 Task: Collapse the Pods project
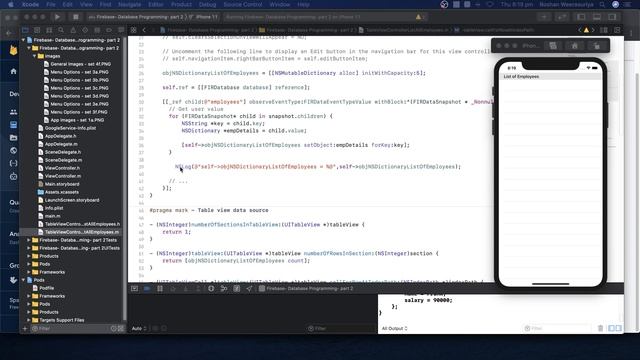pos(23,280)
